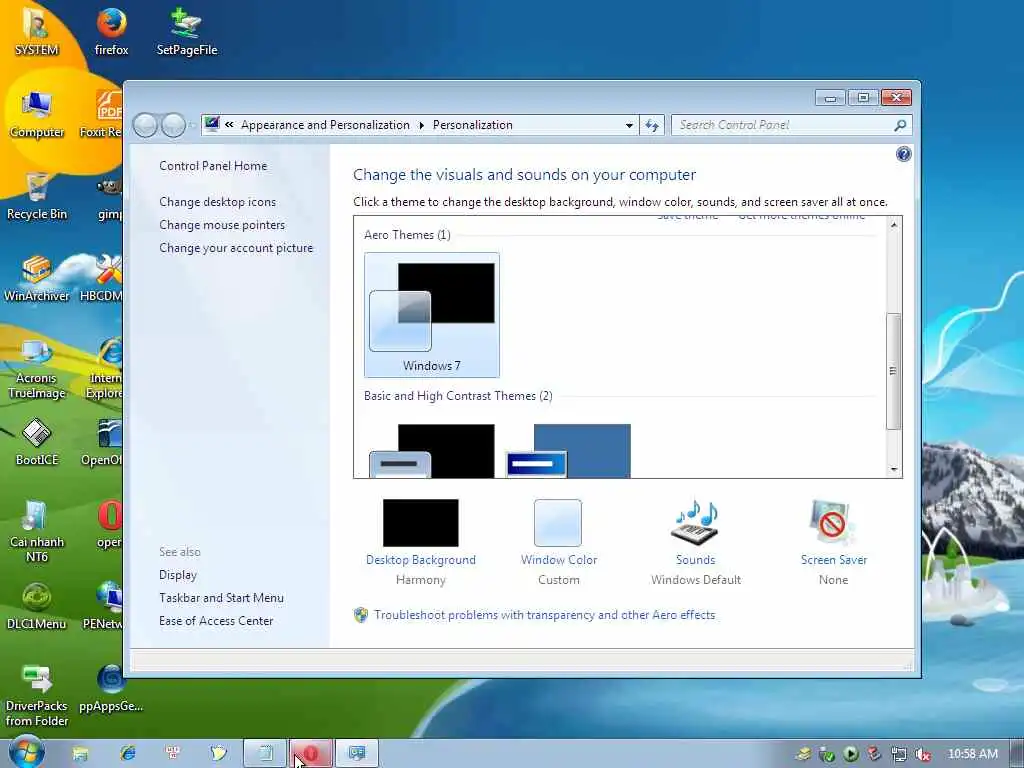This screenshot has height=768, width=1024.
Task: Expand the breadcrumb arrow after Appearance and Personalization
Action: [x=421, y=125]
